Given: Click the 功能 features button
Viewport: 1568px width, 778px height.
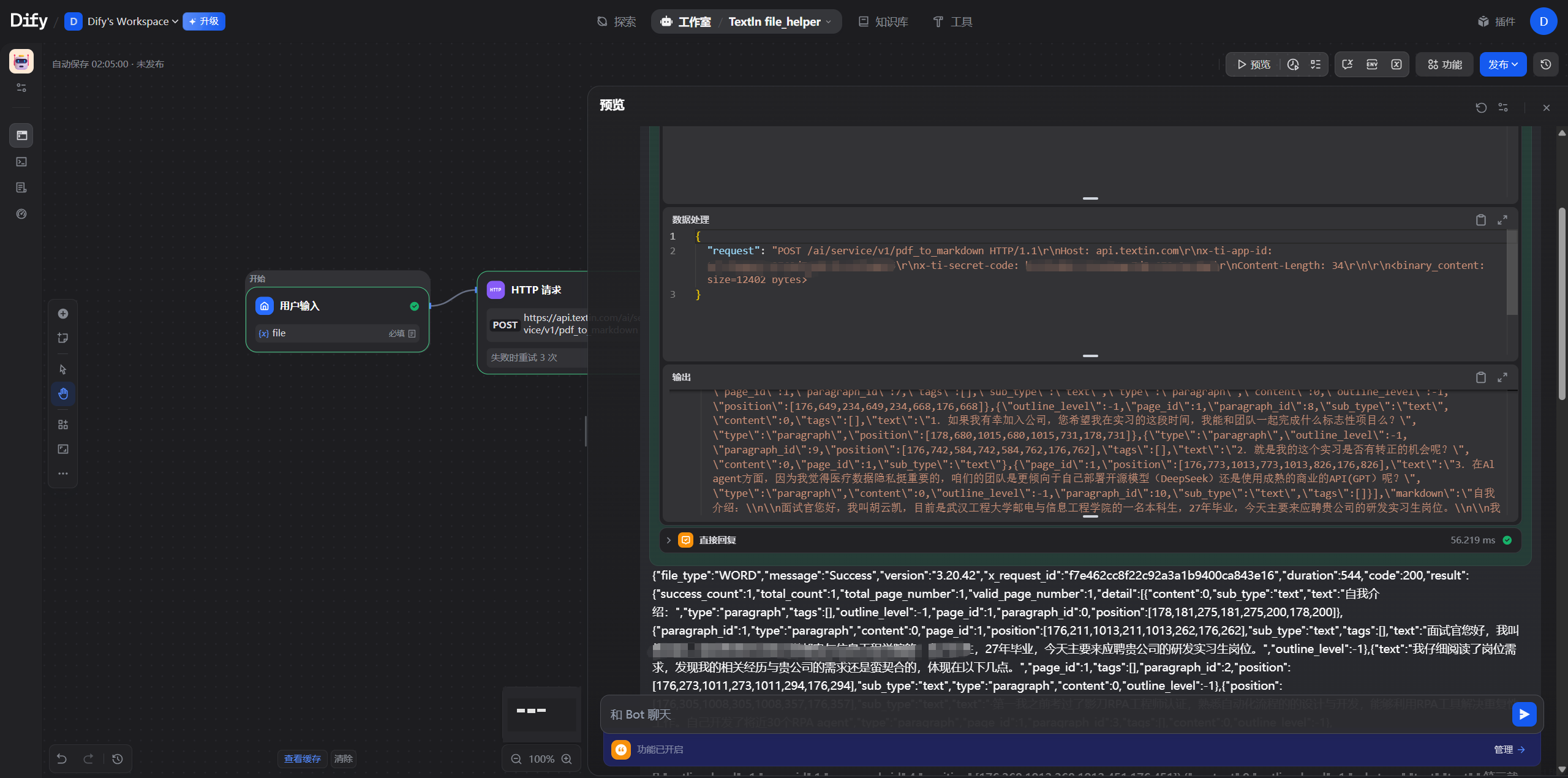Looking at the screenshot, I should [x=1444, y=64].
